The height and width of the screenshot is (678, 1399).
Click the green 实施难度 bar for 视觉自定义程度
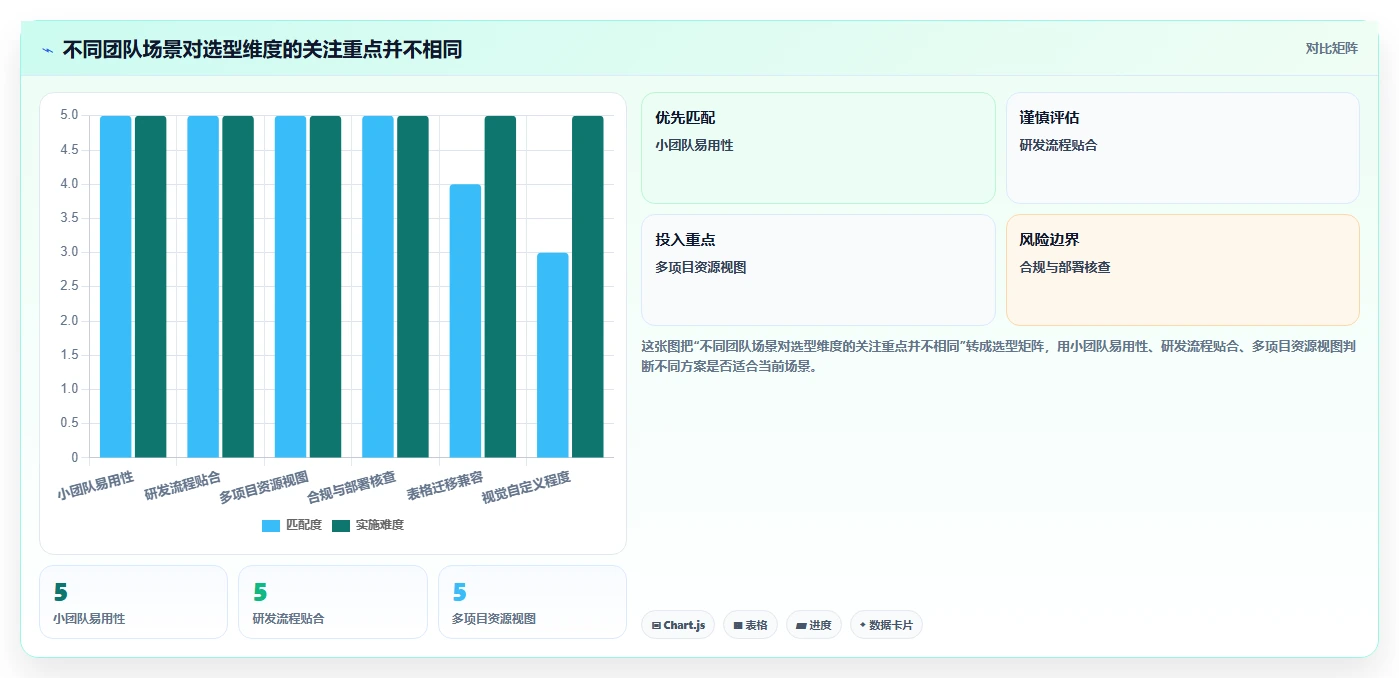(x=588, y=287)
